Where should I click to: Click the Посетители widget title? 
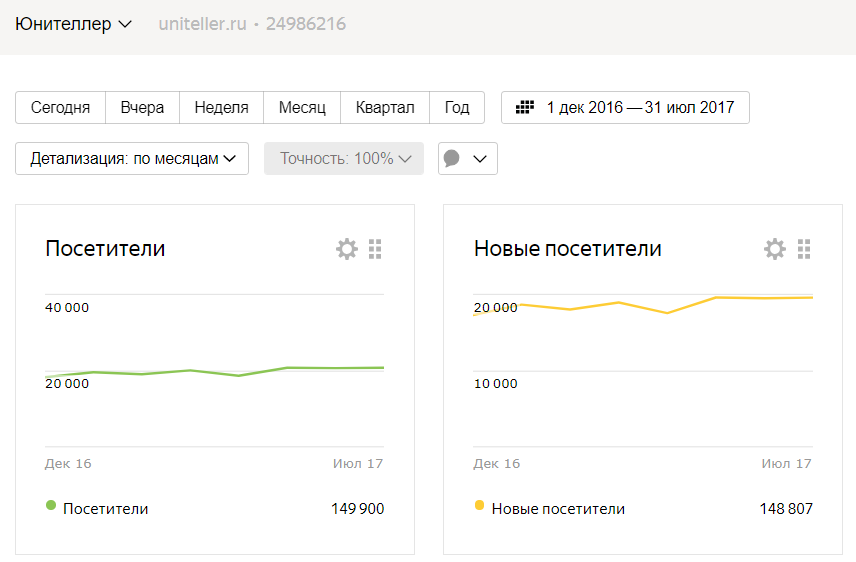click(105, 249)
